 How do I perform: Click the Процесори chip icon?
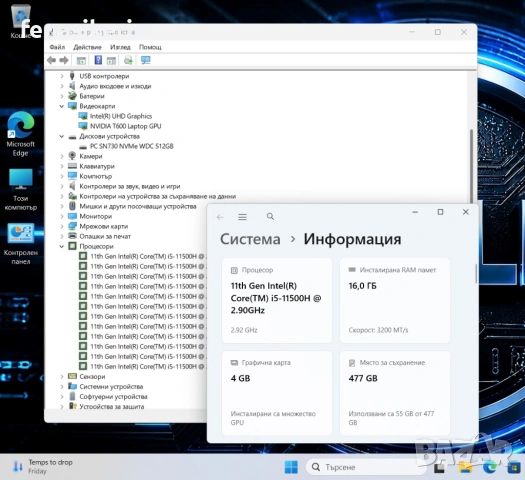[72, 246]
